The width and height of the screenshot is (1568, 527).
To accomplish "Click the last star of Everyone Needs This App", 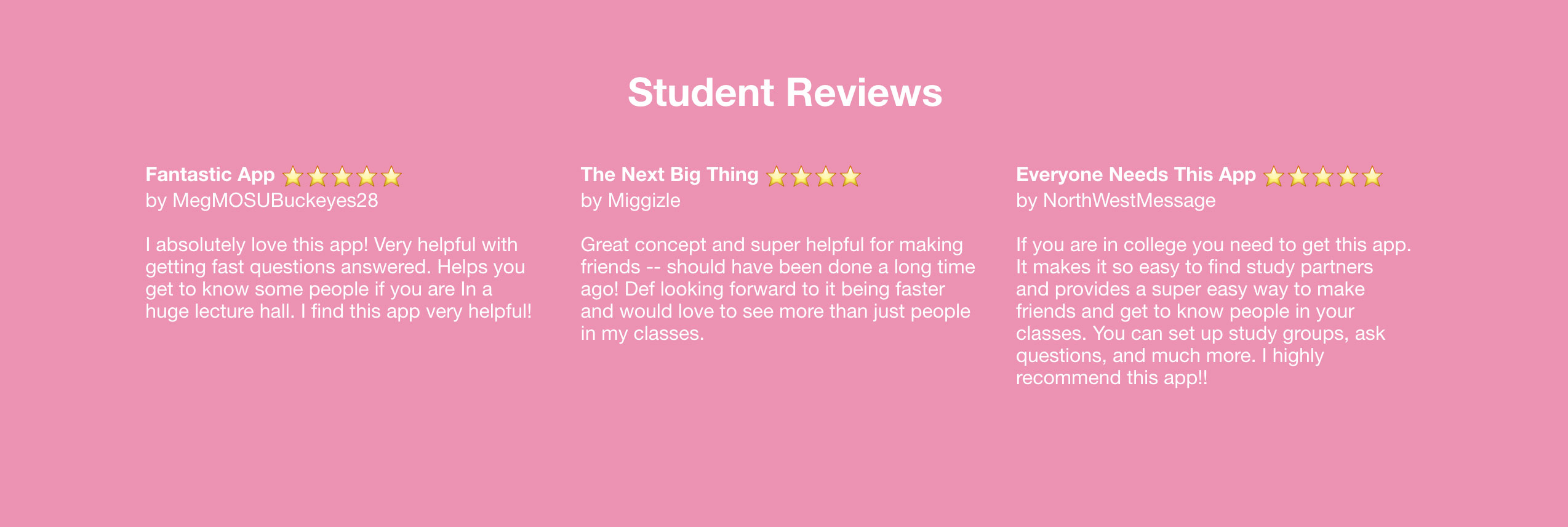I will 1372,177.
